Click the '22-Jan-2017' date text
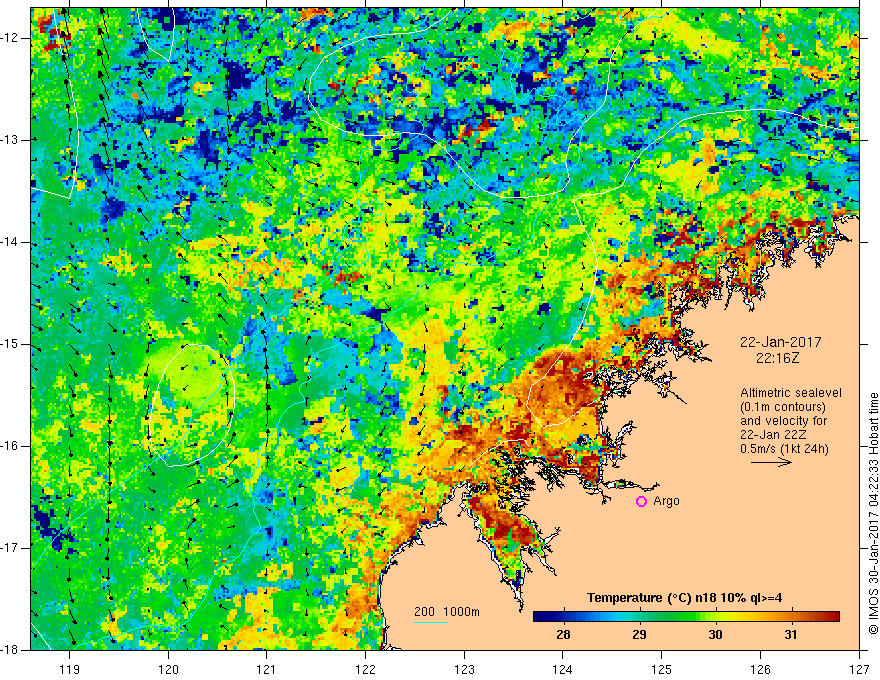Viewport: 880px width, 680px height. (x=781, y=342)
